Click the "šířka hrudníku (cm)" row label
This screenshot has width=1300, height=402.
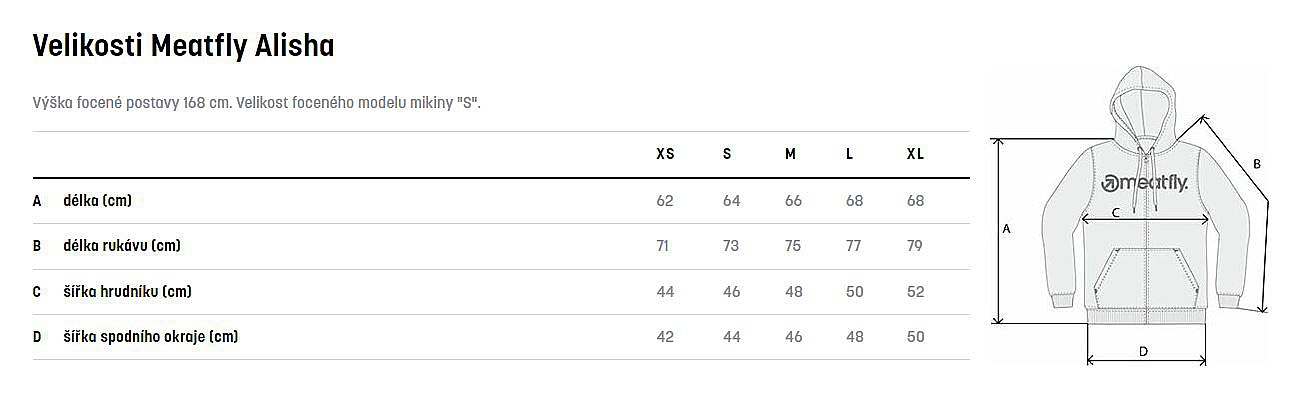(x=127, y=292)
